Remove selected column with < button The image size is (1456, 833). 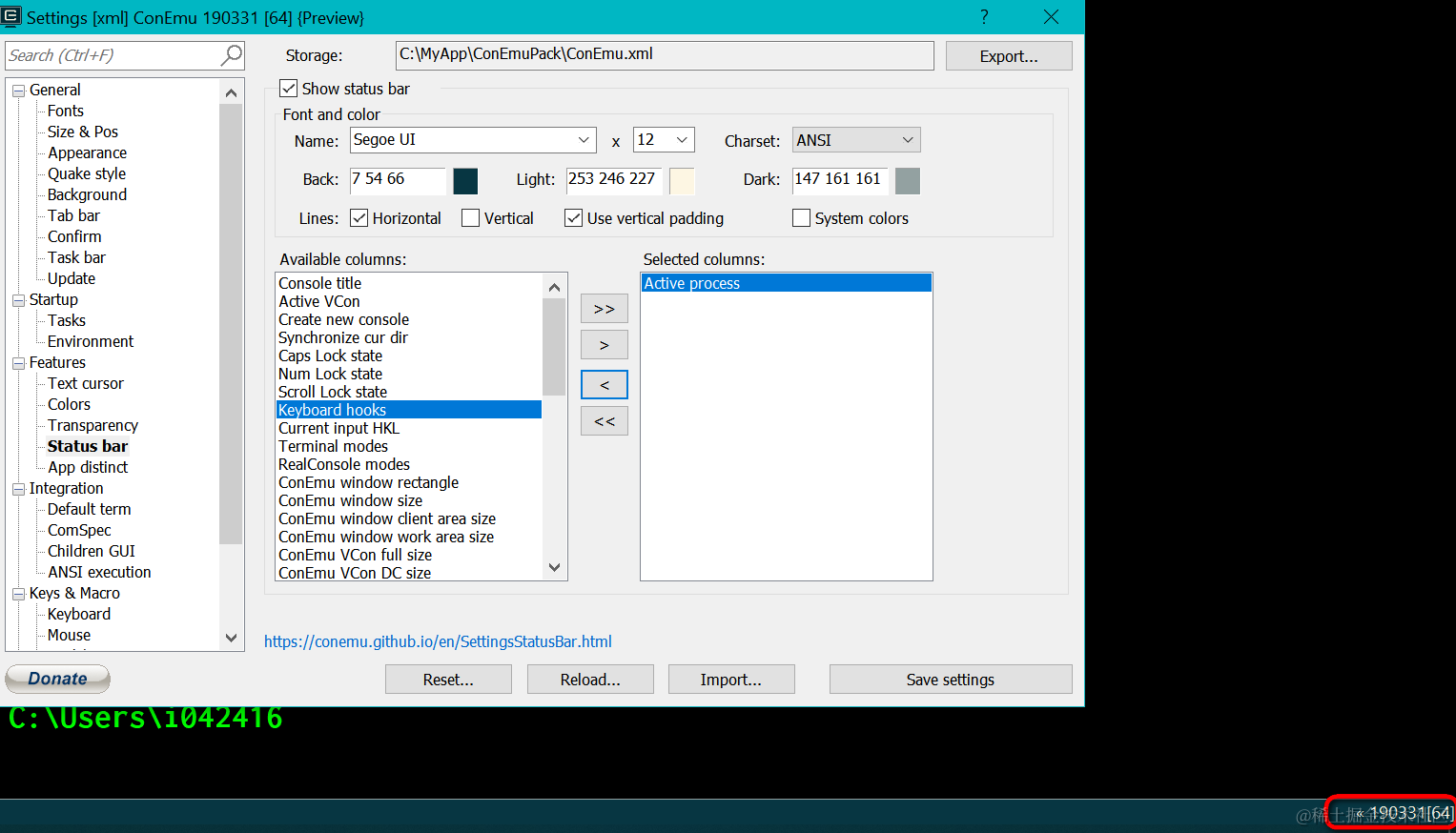(x=605, y=385)
